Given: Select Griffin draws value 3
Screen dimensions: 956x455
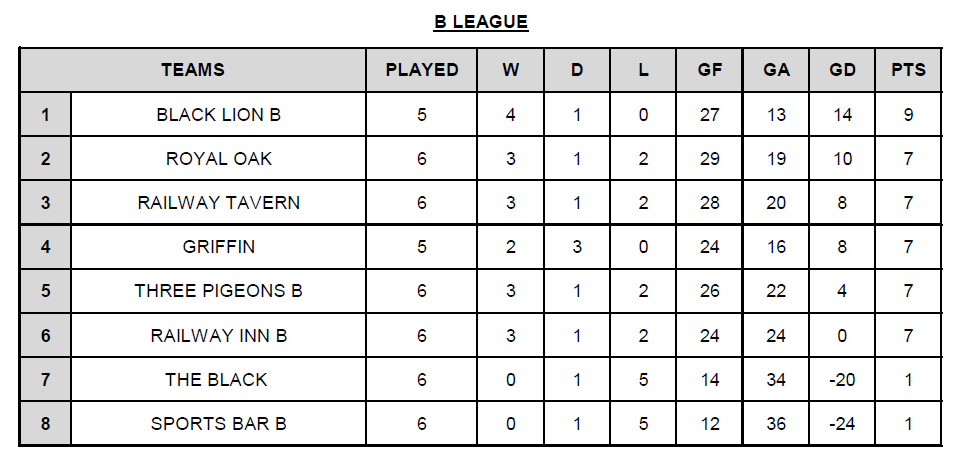Looking at the screenshot, I should point(577,246).
